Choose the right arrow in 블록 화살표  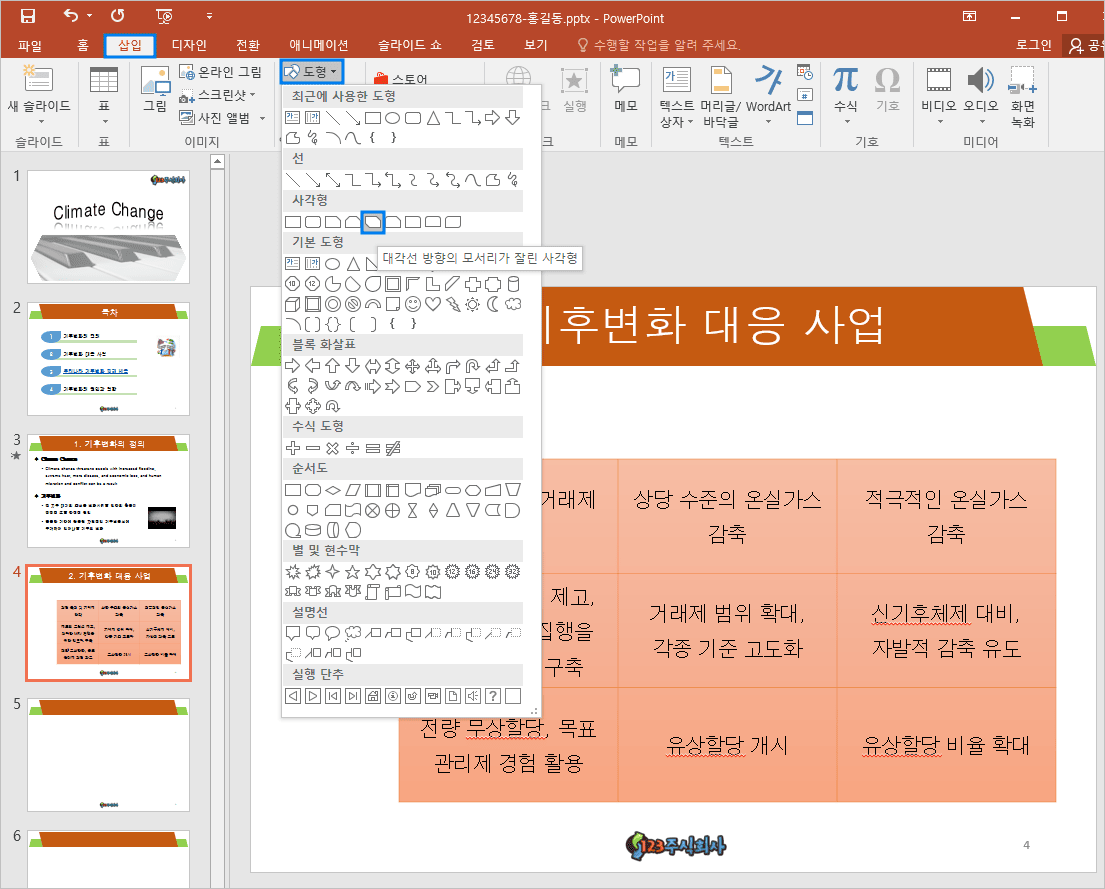(x=293, y=366)
